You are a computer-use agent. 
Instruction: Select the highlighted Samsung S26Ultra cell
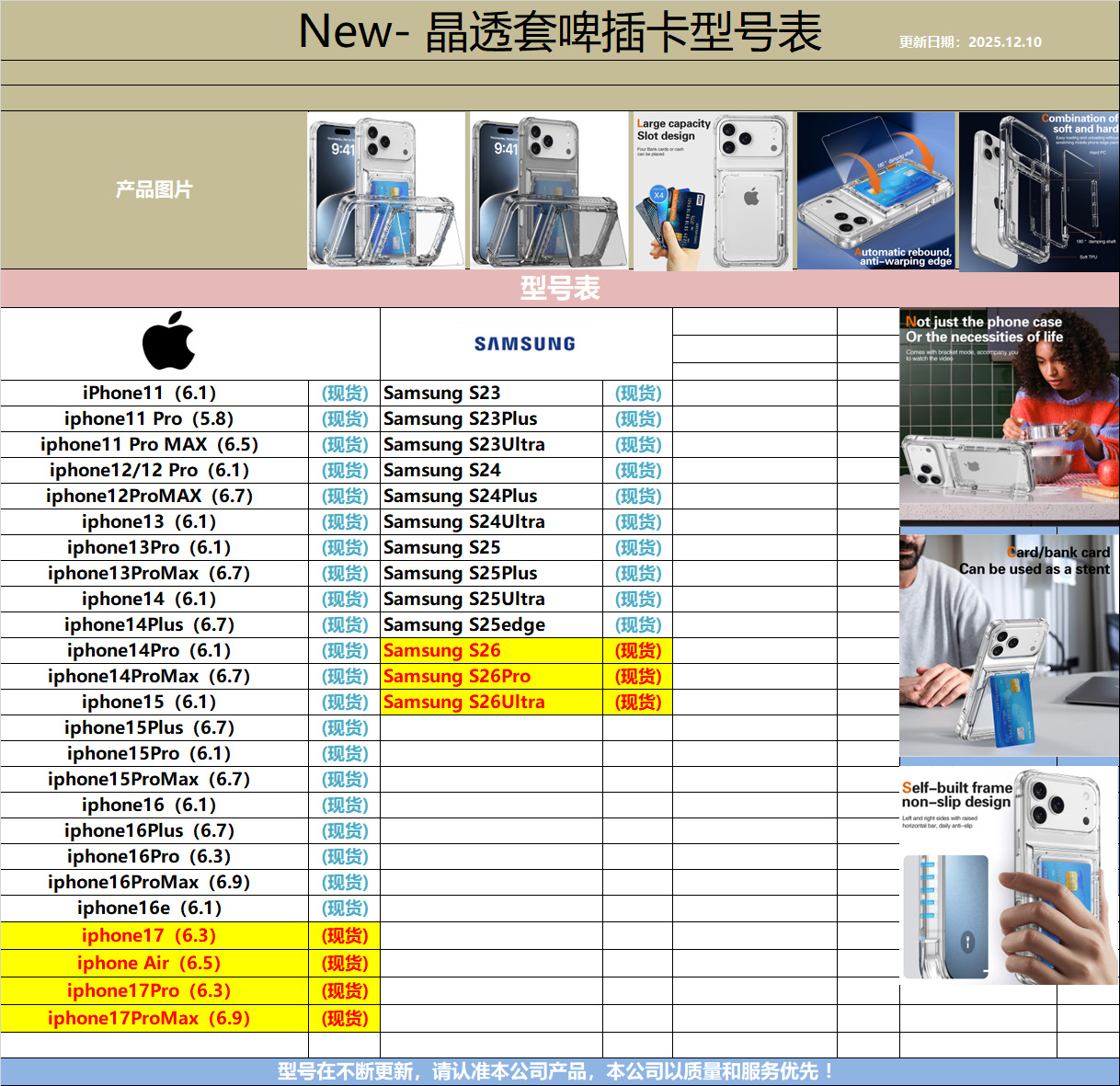[492, 702]
